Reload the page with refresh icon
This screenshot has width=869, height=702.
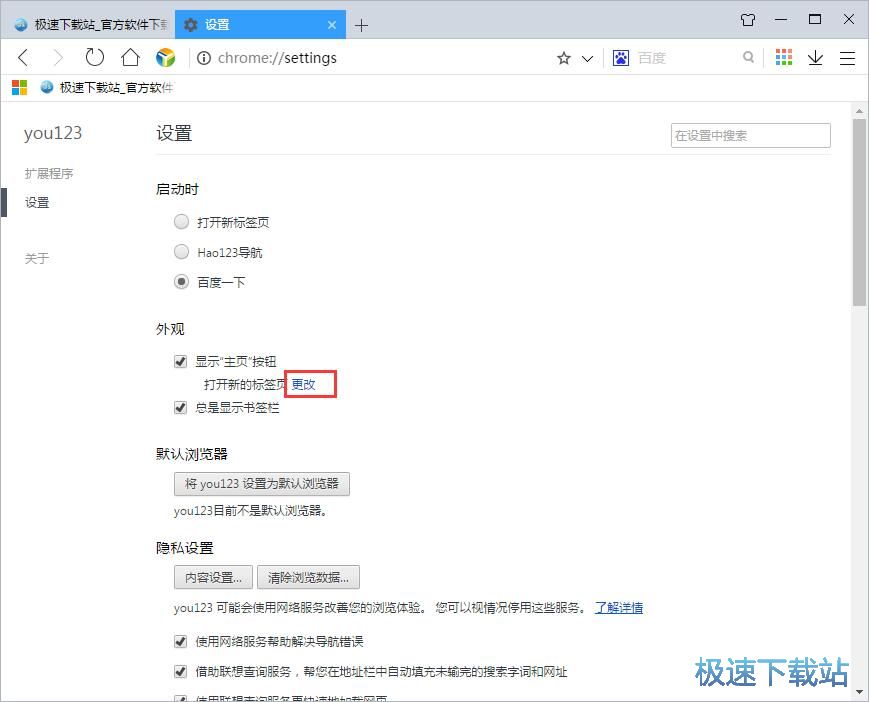[94, 57]
